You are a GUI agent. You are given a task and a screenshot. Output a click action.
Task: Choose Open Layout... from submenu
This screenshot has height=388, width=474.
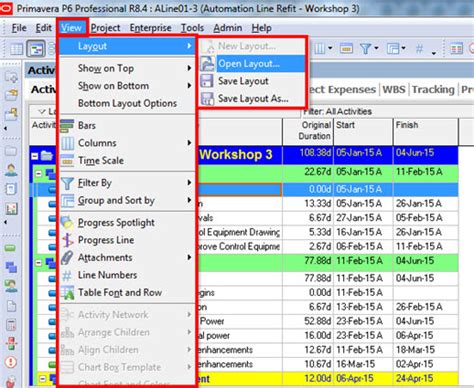point(252,64)
